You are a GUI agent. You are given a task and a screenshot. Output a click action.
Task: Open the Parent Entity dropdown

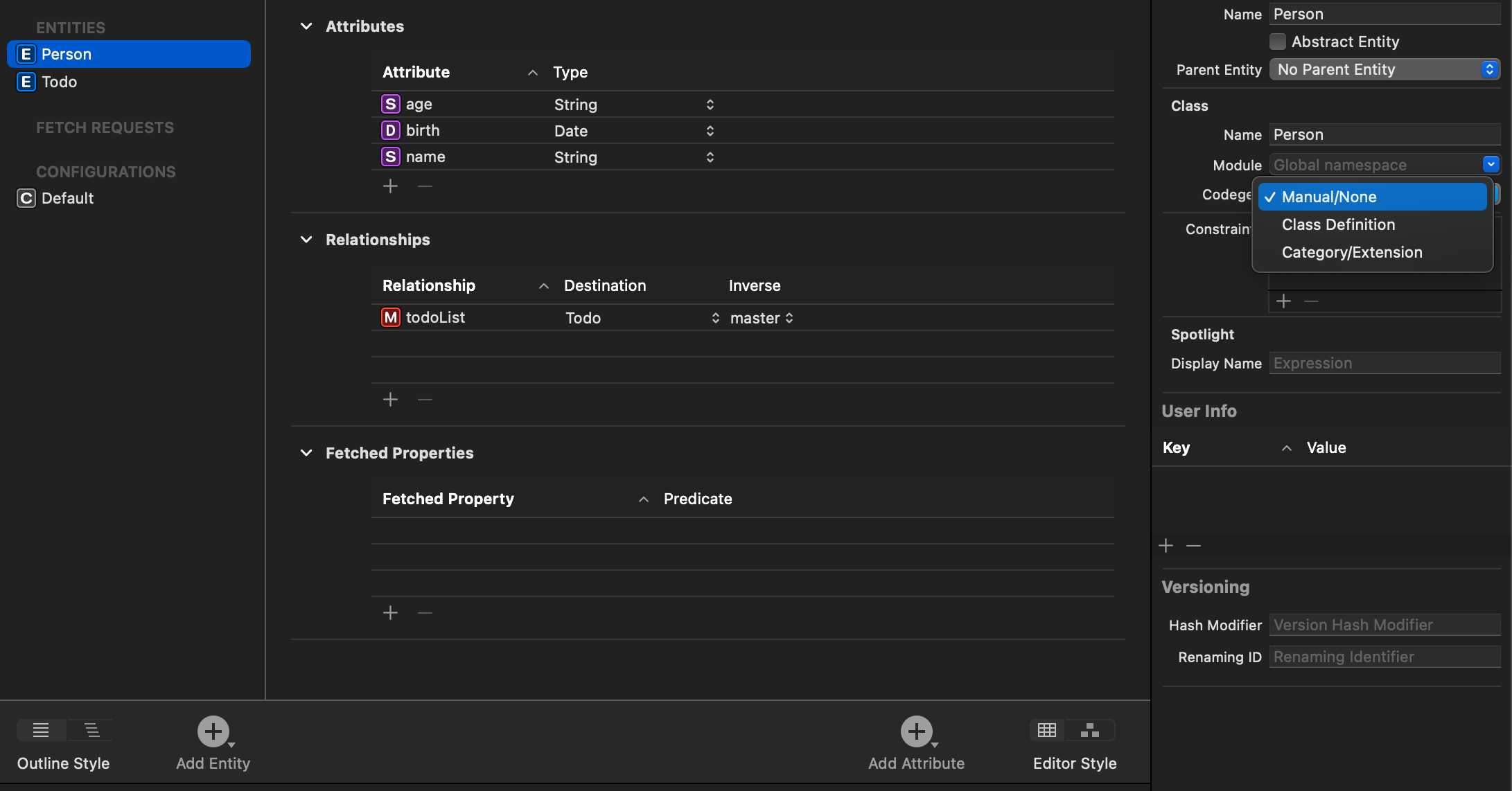(1384, 69)
